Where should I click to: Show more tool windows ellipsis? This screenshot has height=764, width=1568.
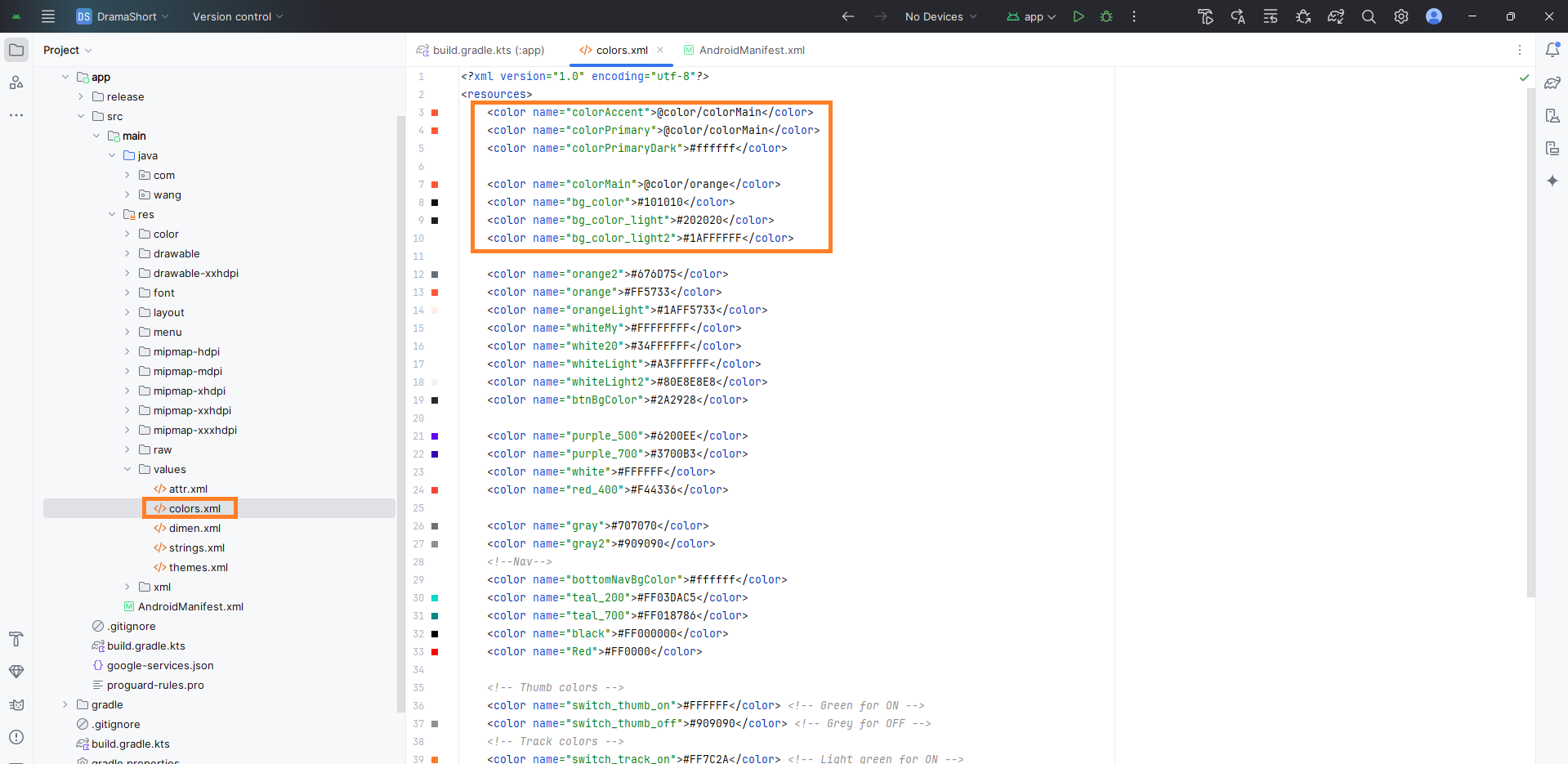pyautogui.click(x=16, y=115)
